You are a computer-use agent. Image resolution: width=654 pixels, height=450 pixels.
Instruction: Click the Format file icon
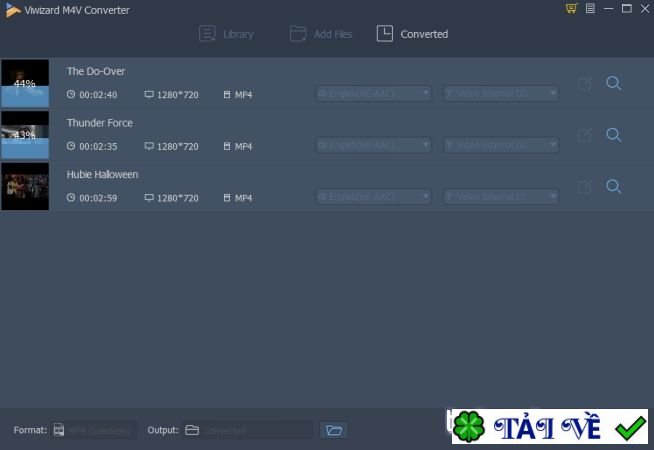(x=59, y=430)
